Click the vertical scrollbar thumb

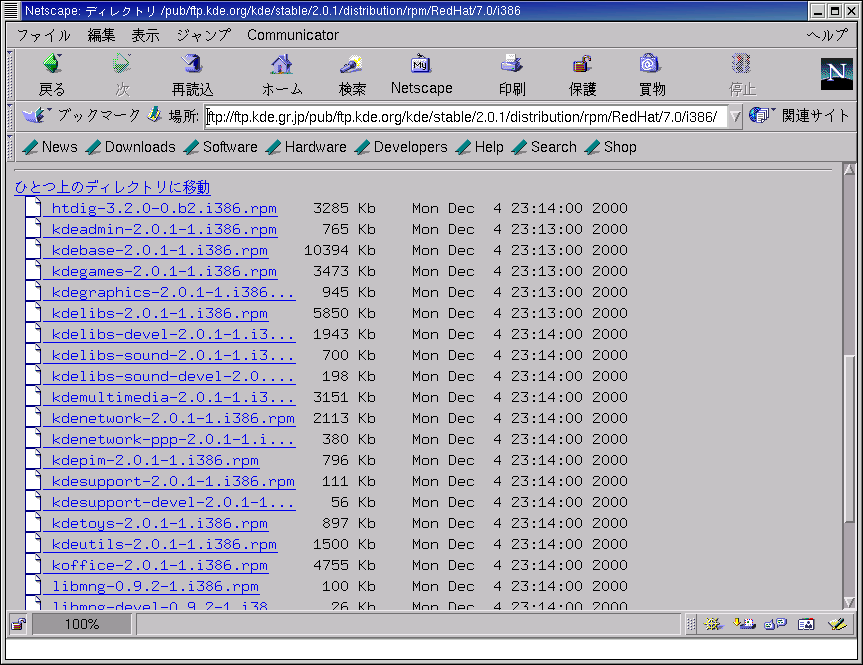point(849,439)
